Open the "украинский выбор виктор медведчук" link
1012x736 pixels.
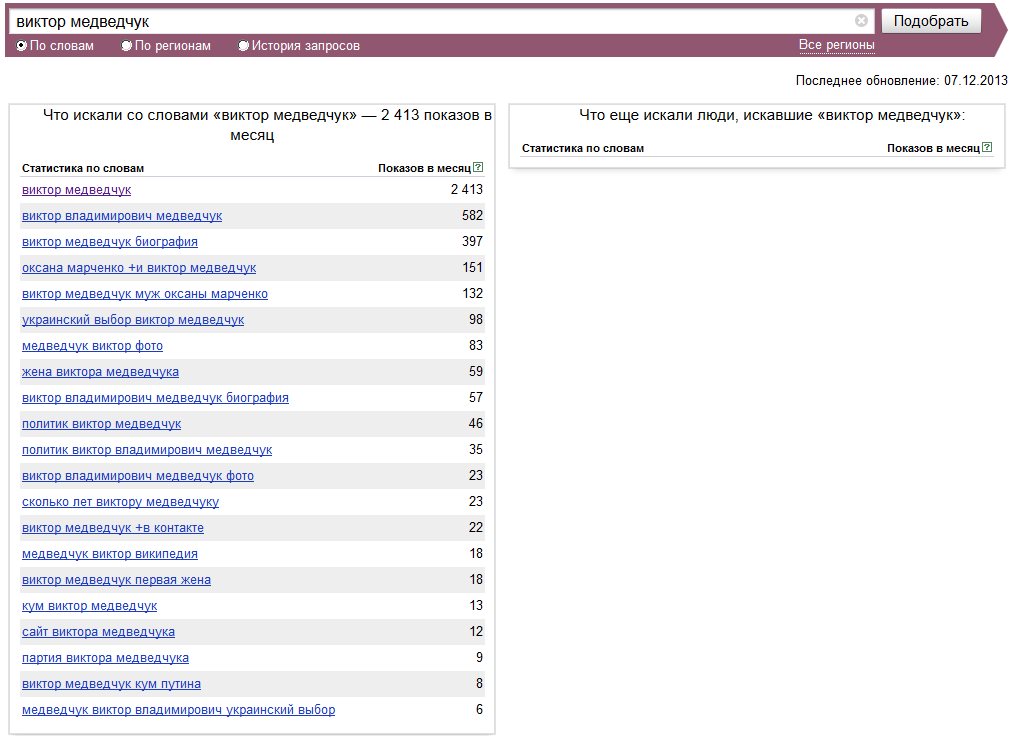pos(133,320)
